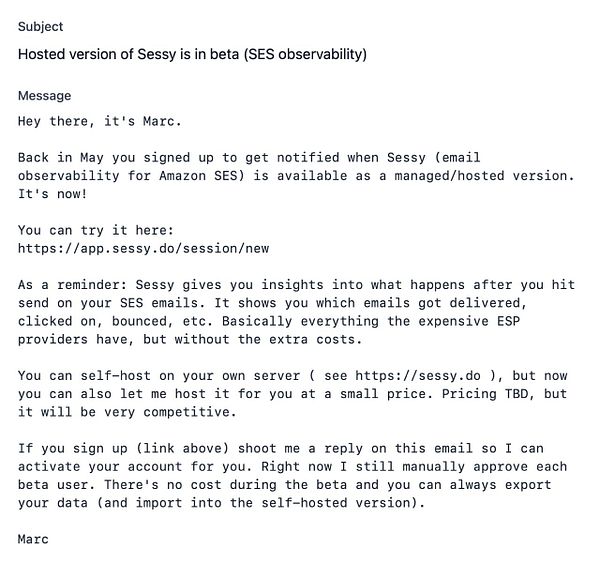This screenshot has width=600, height=564.
Task: Place cursor in "If you sign up (link above)" line
Action: click(x=280, y=448)
